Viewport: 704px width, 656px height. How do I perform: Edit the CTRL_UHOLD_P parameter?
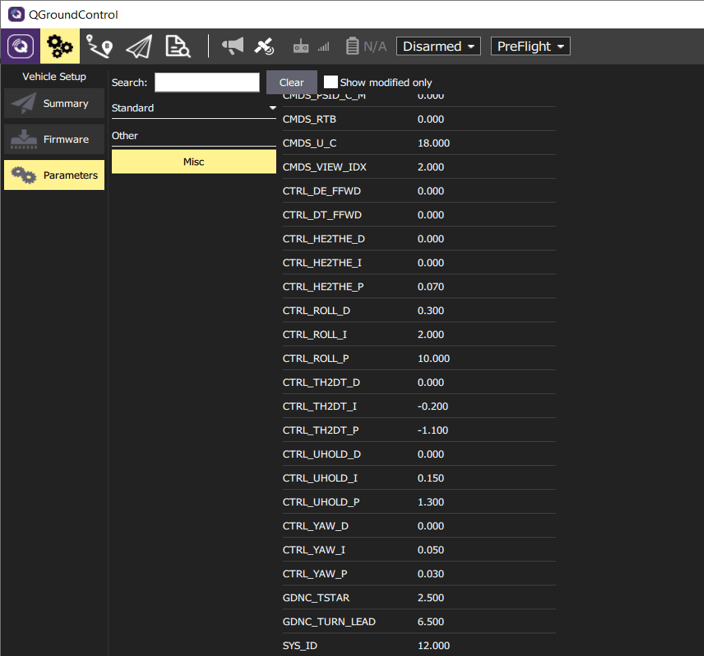[x=419, y=502]
